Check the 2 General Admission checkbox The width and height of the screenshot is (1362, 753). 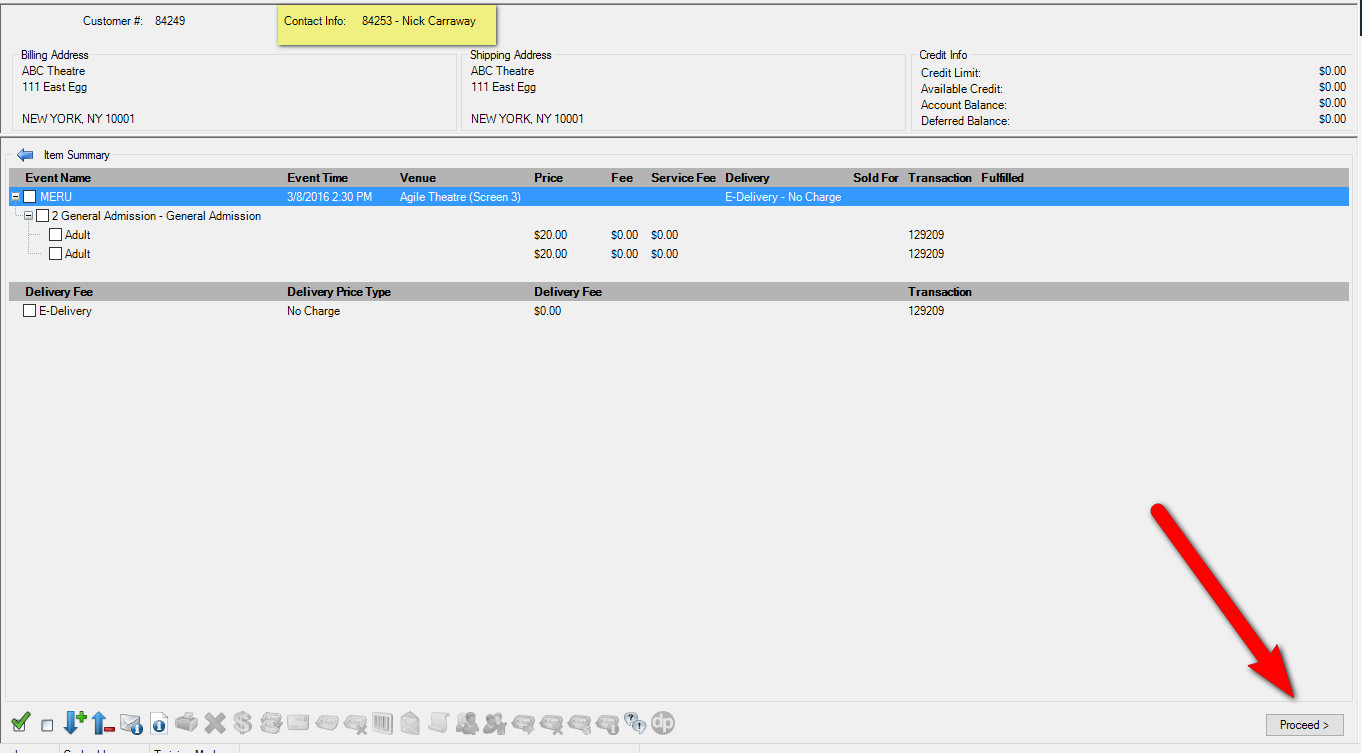42,216
